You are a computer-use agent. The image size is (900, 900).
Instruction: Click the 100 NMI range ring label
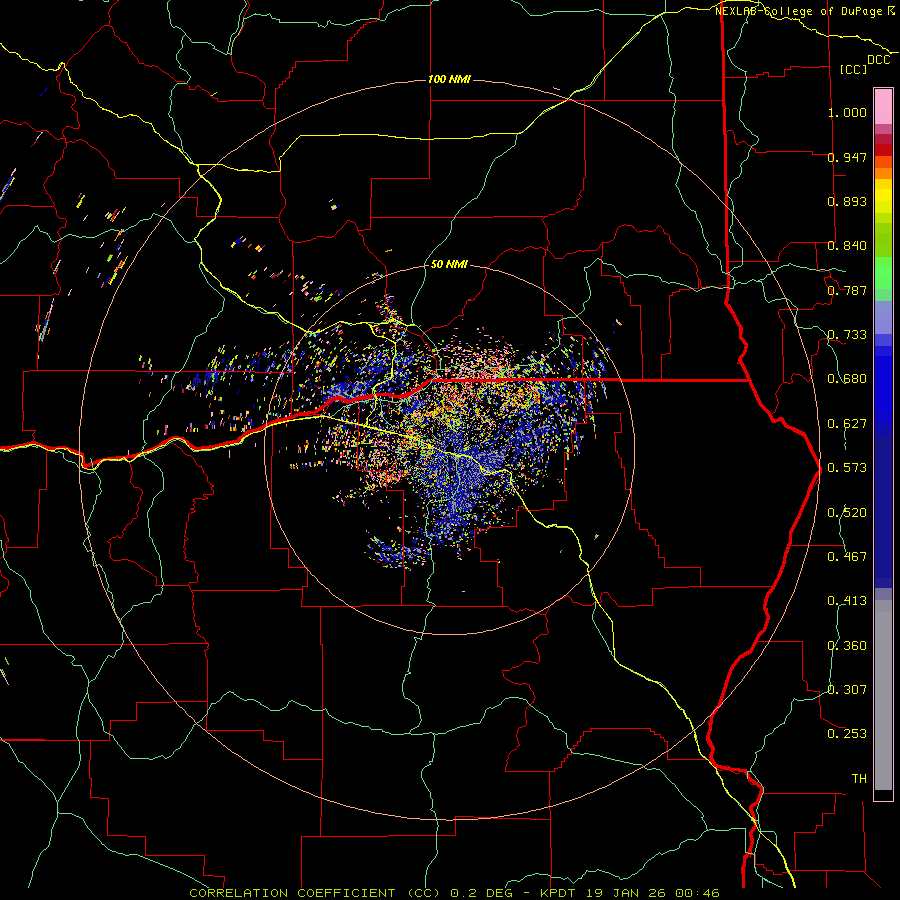[449, 79]
